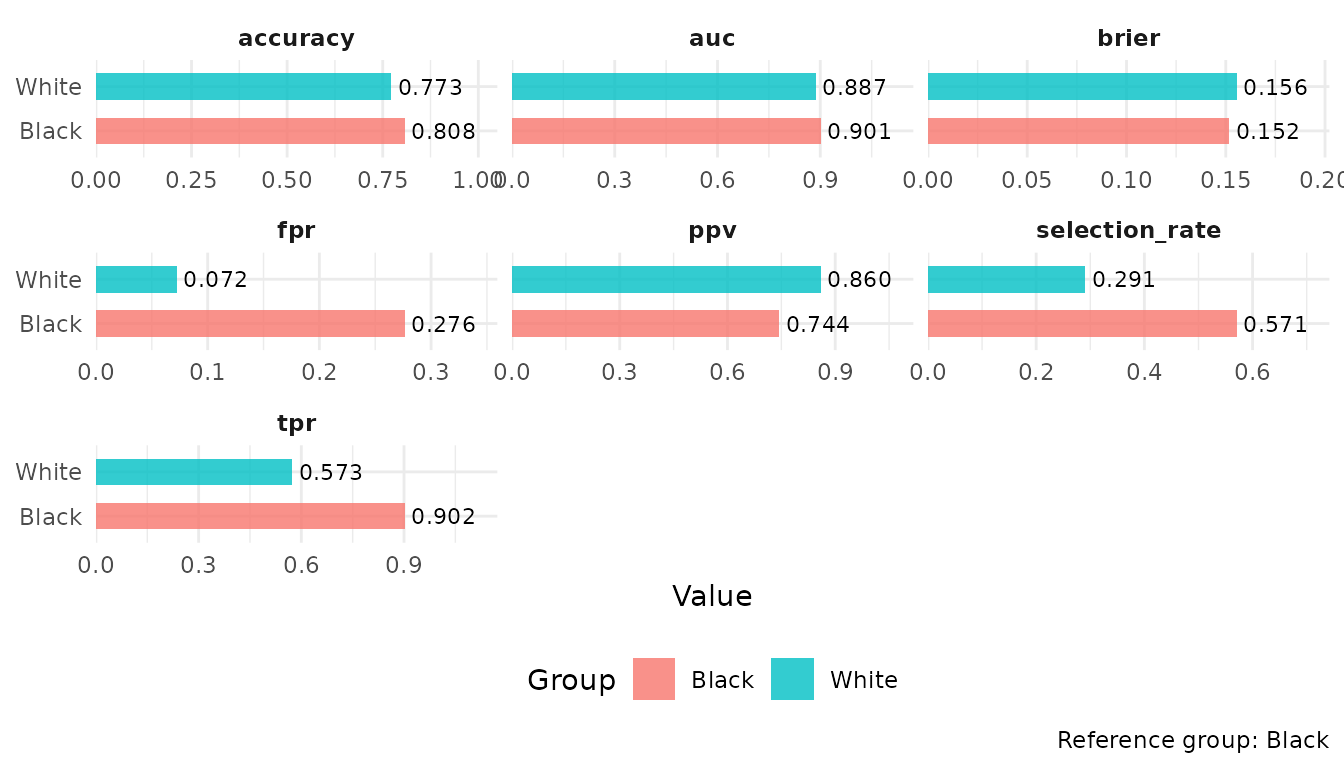Viewport: 1344px width, 768px height.
Task: Click the White bar in fpr panel
Action: click(x=136, y=279)
